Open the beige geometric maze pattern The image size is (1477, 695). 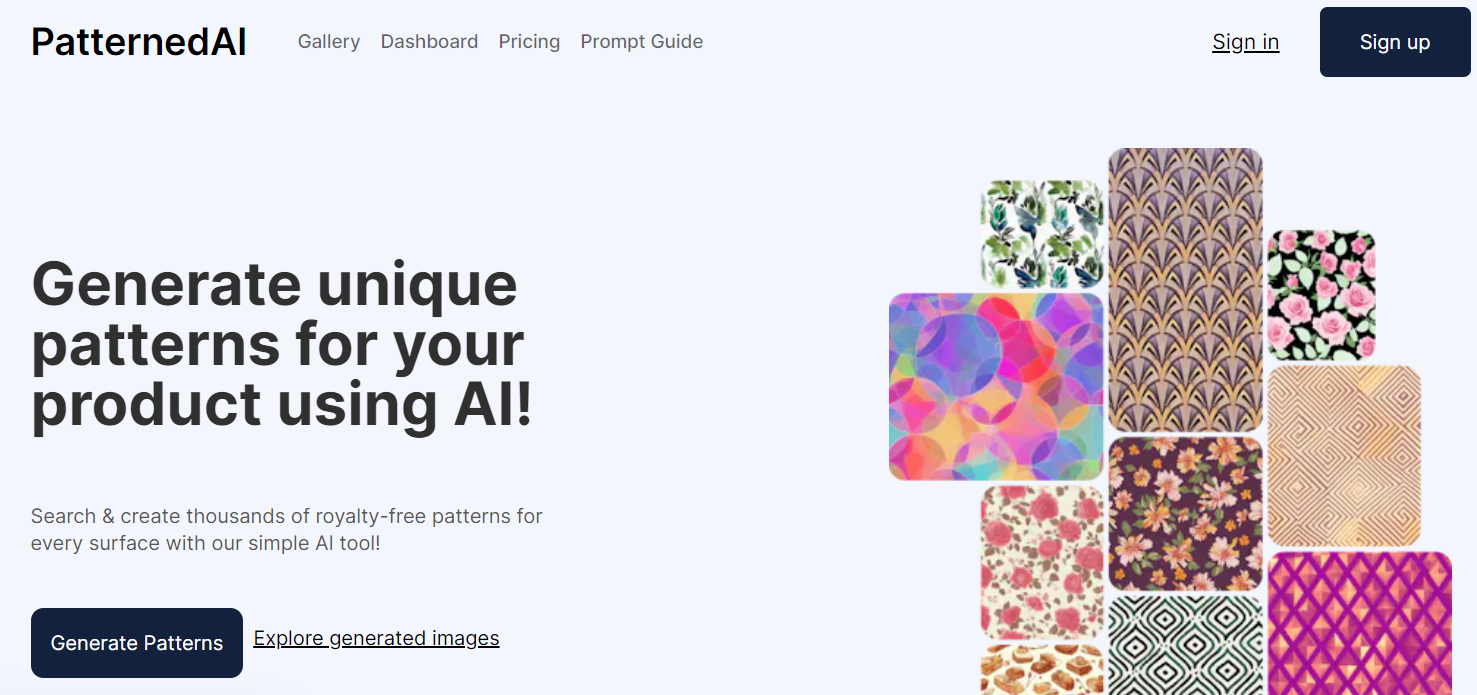coord(1343,456)
